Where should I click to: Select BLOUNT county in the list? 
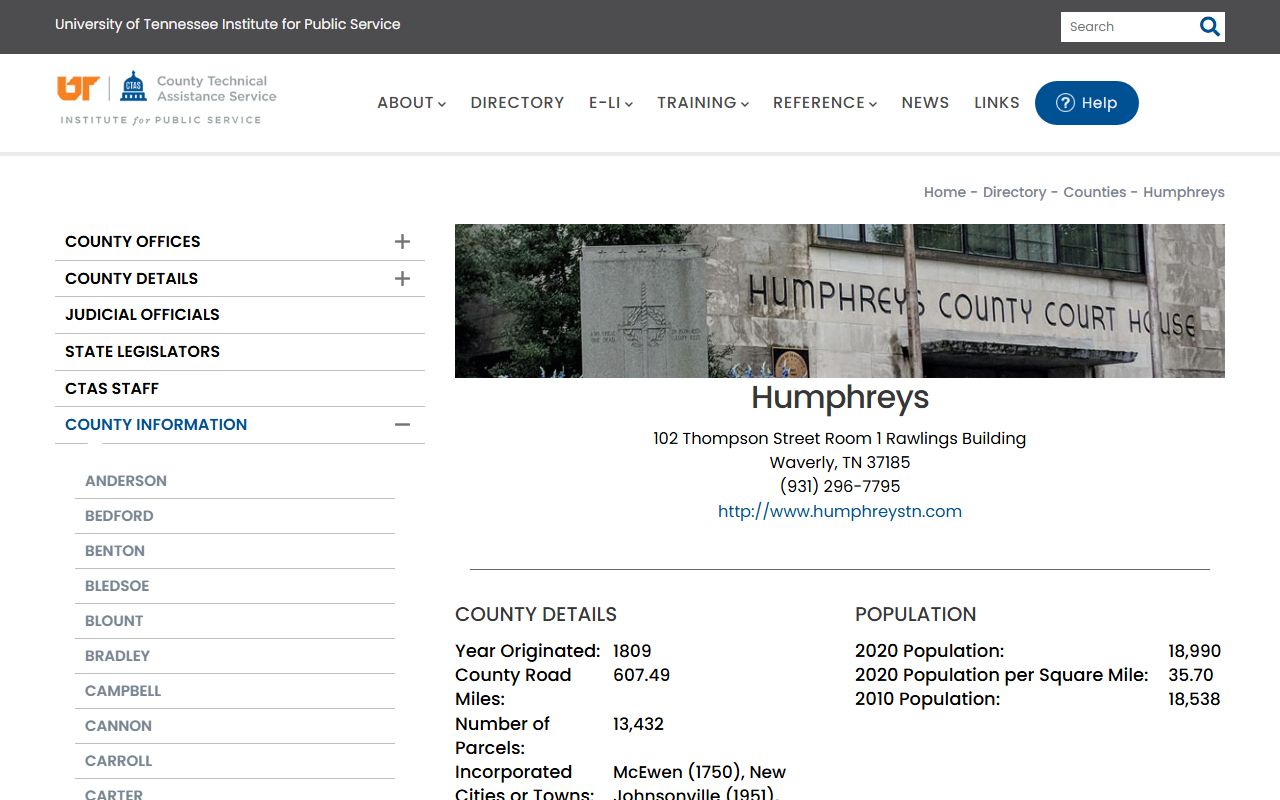pos(114,621)
